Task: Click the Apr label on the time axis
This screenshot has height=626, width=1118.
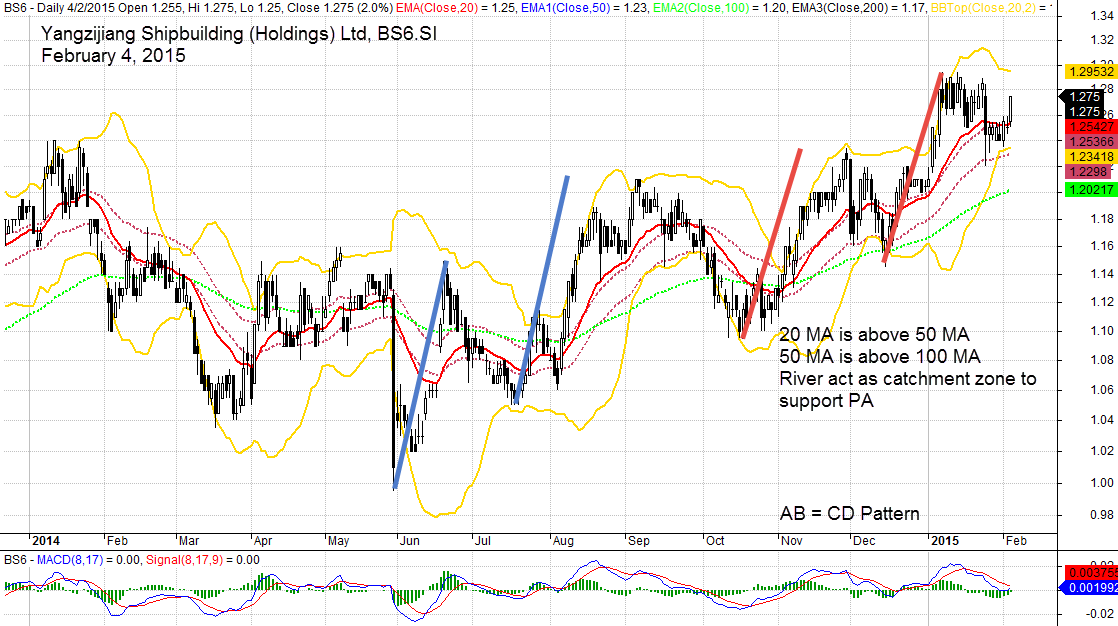Action: pyautogui.click(x=263, y=540)
